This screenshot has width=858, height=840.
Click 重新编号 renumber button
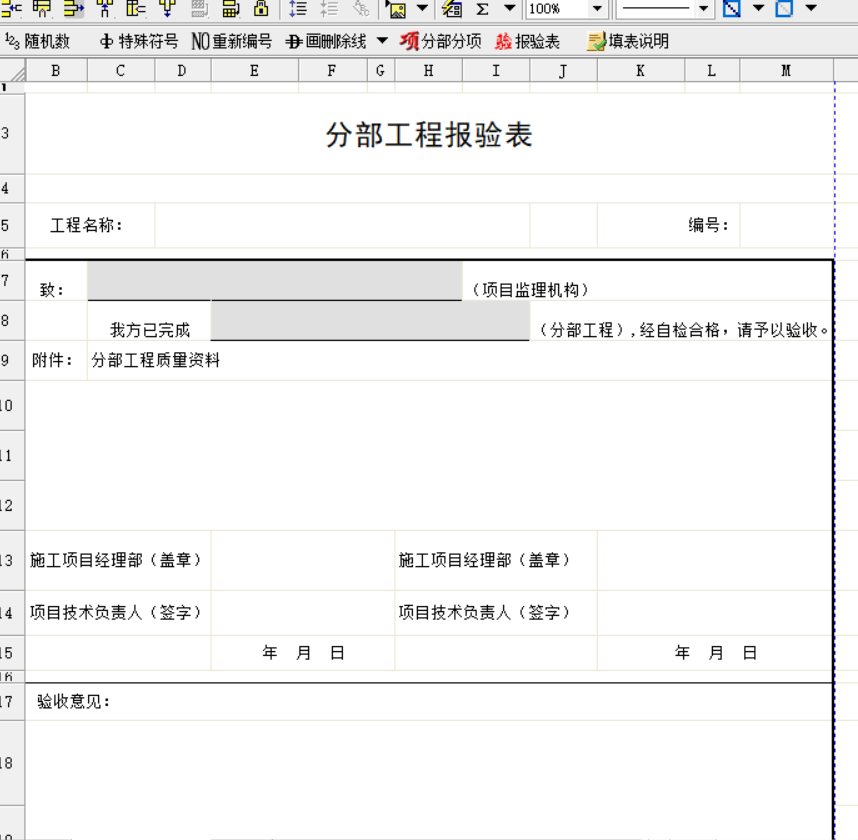pyautogui.click(x=231, y=42)
